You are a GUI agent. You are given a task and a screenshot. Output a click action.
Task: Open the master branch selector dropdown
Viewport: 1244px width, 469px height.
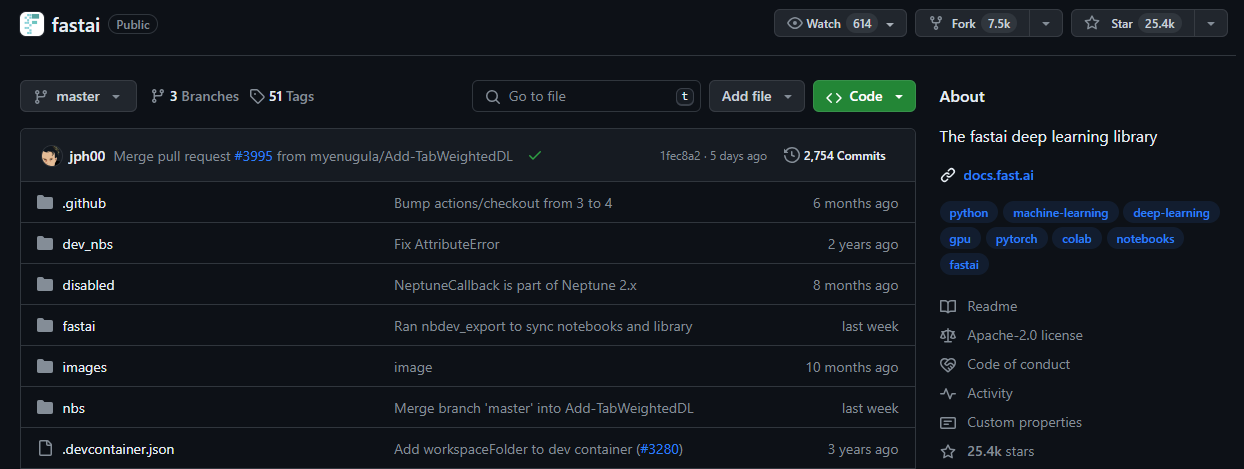click(x=78, y=96)
